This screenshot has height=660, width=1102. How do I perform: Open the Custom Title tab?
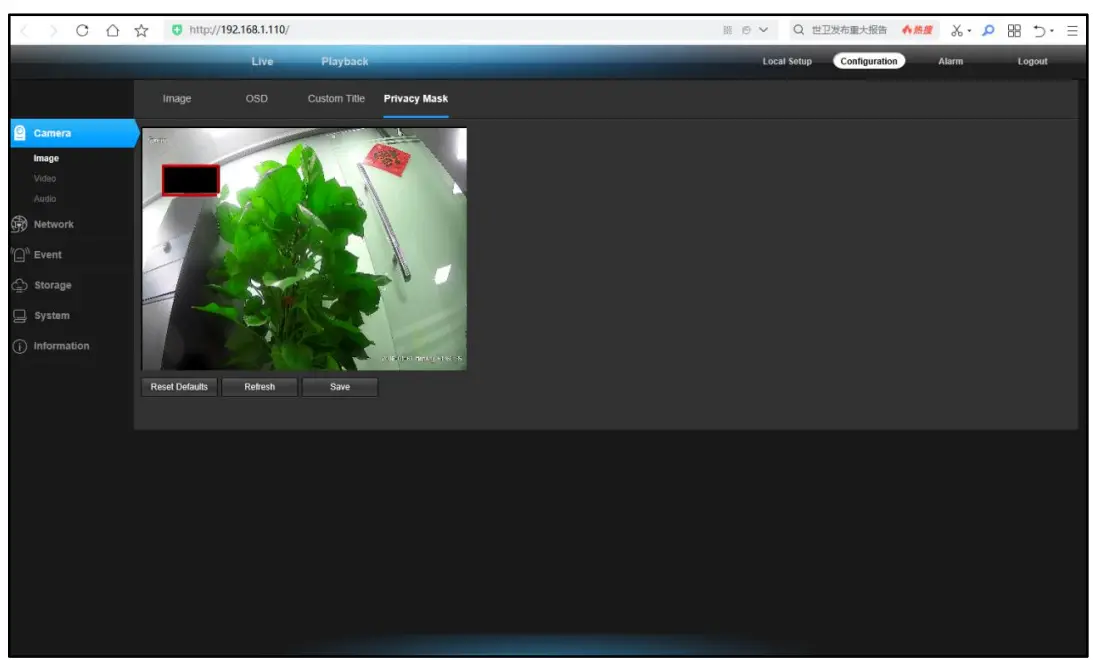[336, 98]
